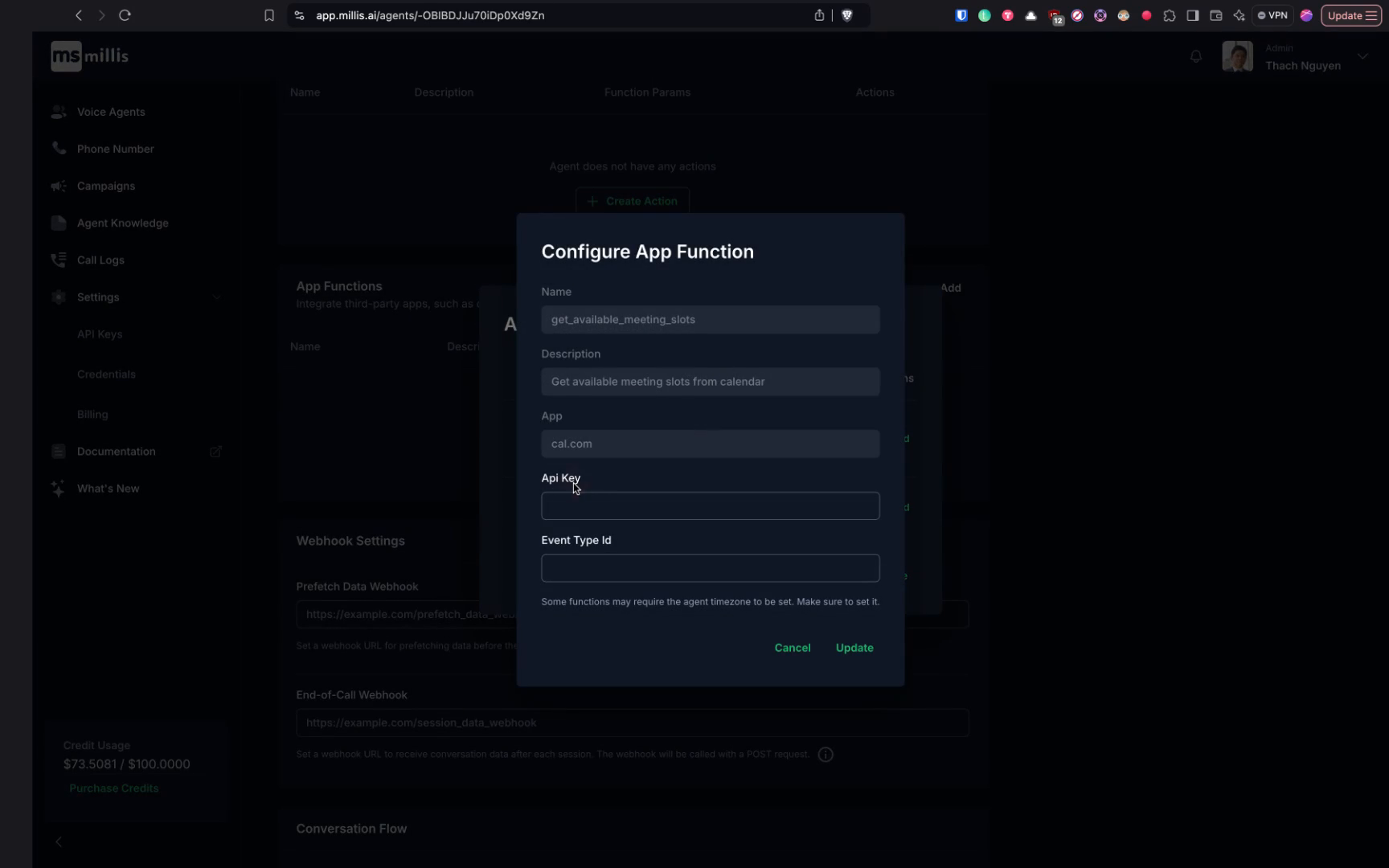Viewport: 1389px width, 868px height.
Task: Open the Credentials settings page
Action: point(106,374)
